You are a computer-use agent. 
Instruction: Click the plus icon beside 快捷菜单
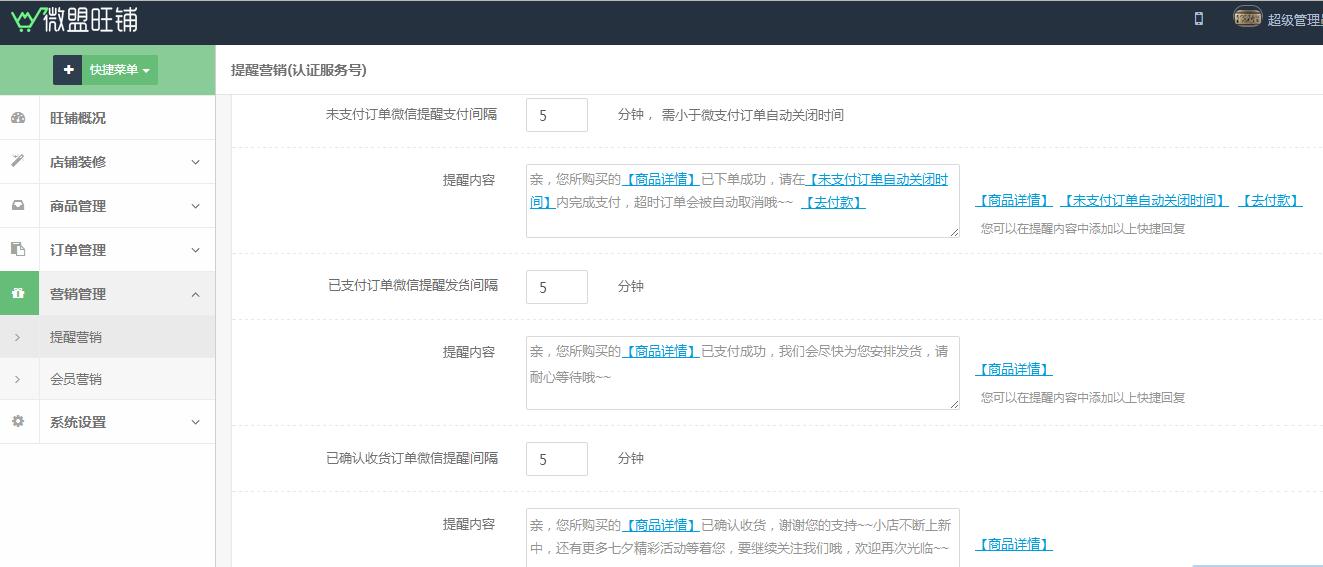coord(68,70)
